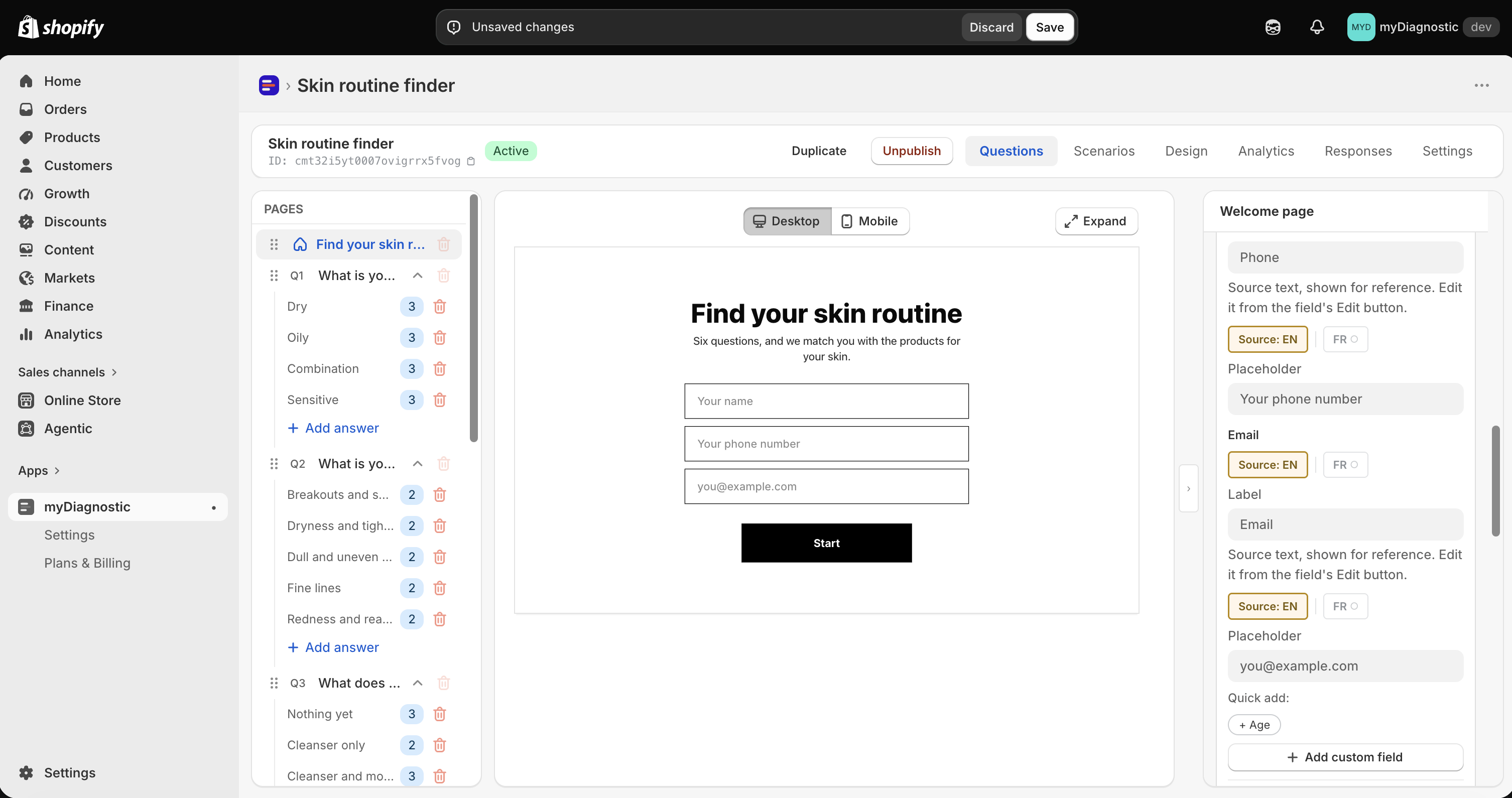Click the trash icon next to Cleanser only
The height and width of the screenshot is (798, 1512).
(x=440, y=745)
